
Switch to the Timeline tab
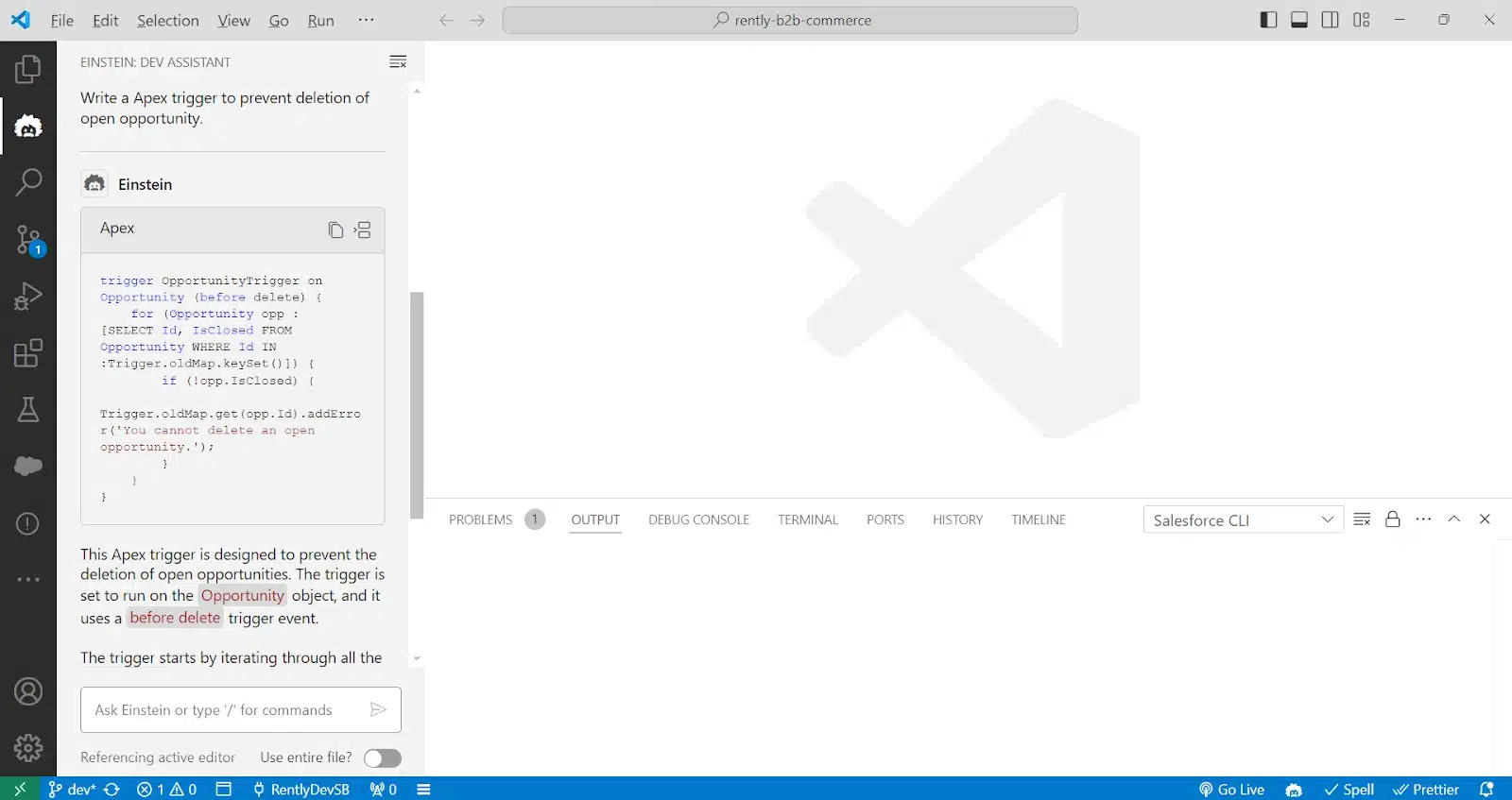[1039, 519]
